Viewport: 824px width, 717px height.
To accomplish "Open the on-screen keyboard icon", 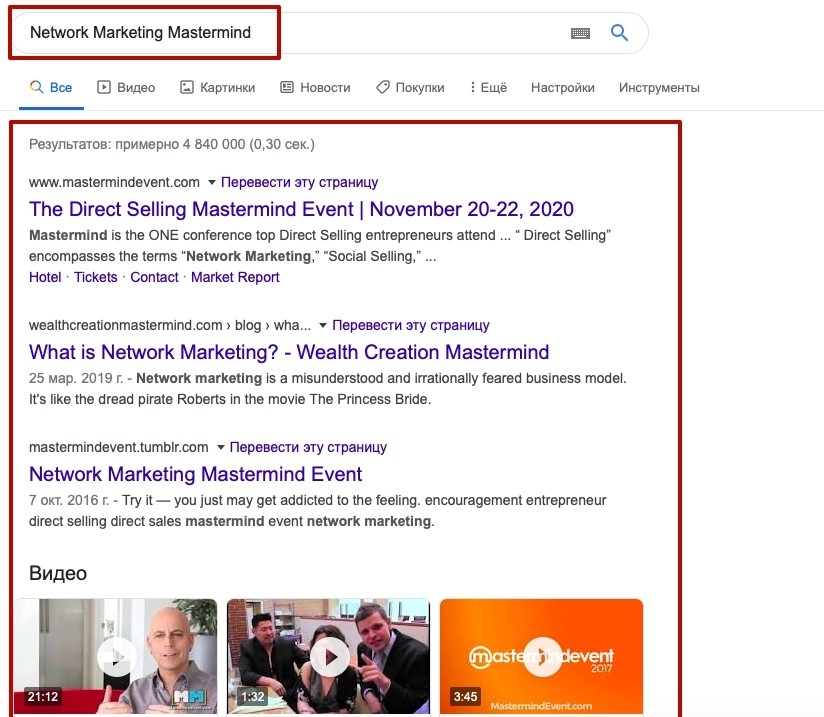I will pos(580,34).
